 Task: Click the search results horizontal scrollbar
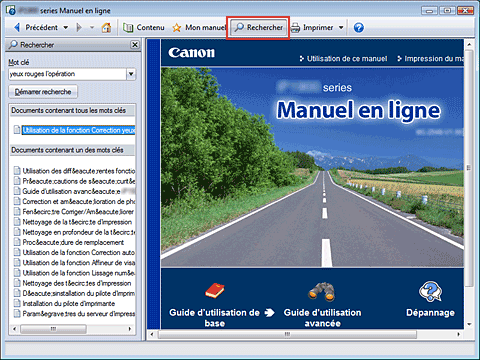[x=72, y=329]
